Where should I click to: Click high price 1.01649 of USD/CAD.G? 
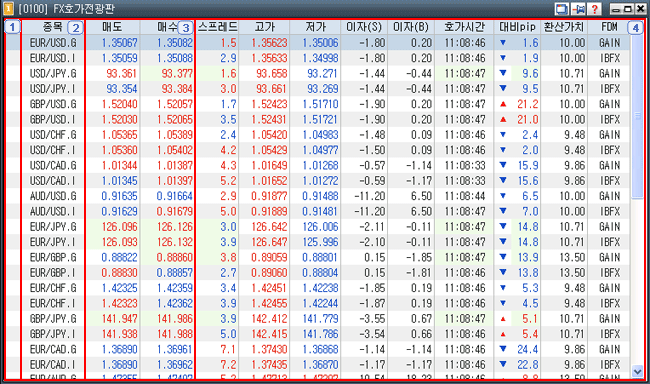[269, 165]
